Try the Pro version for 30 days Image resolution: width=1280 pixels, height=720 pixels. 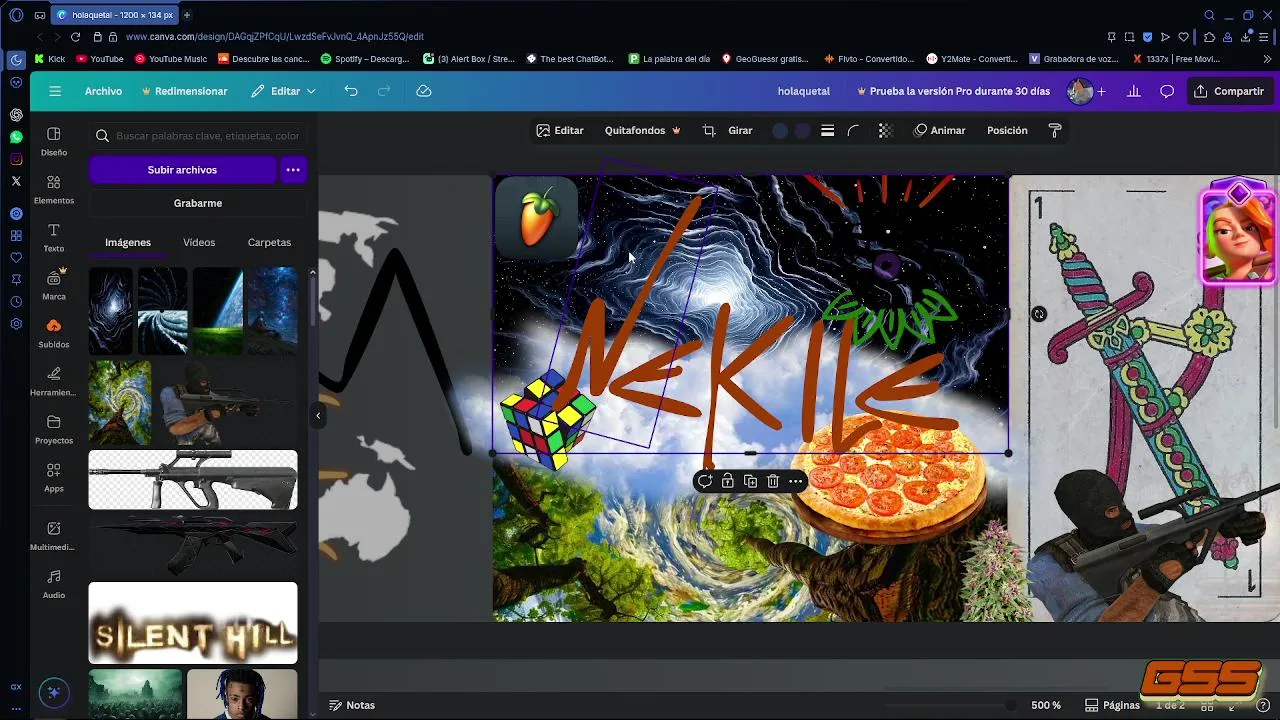954,91
